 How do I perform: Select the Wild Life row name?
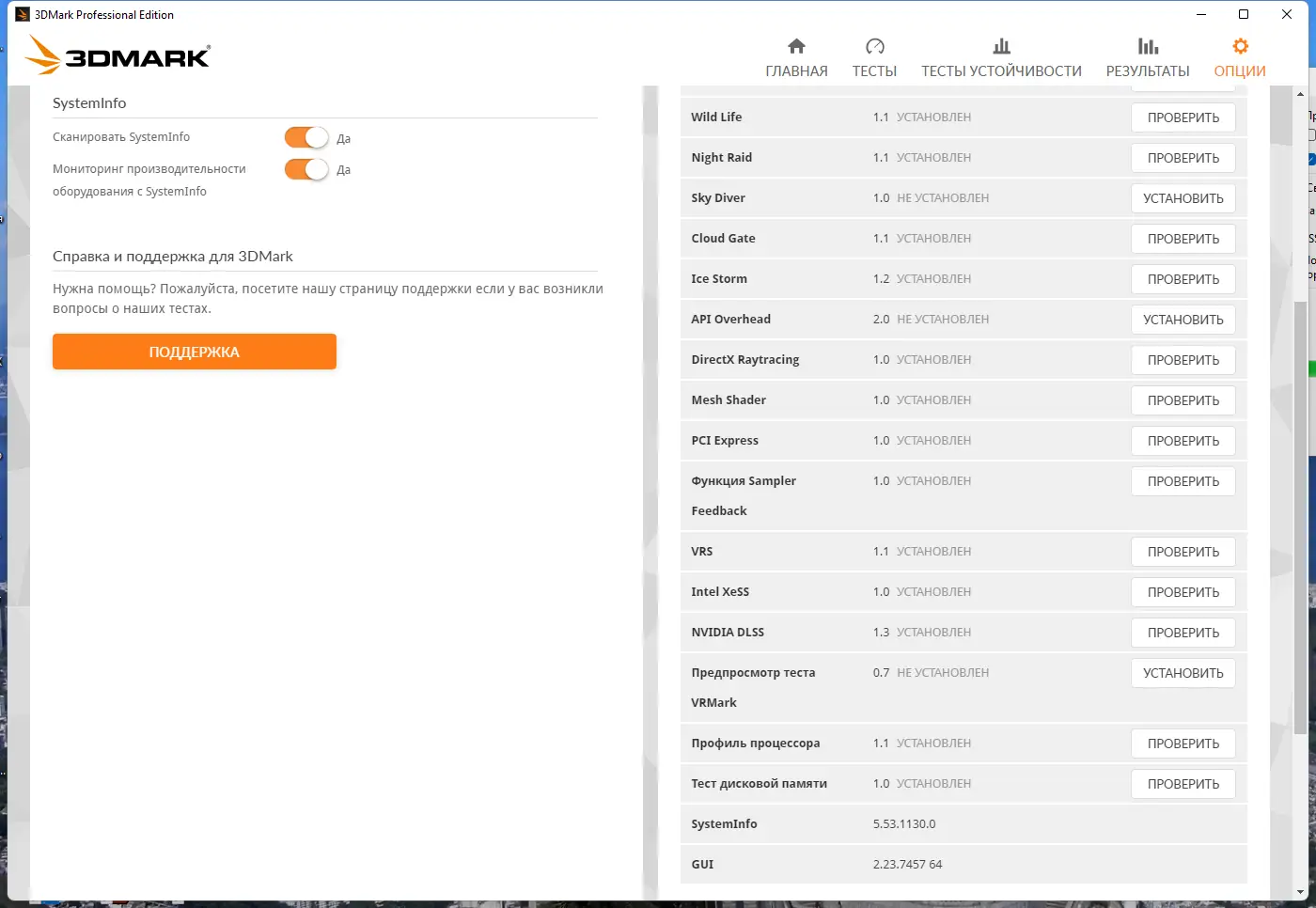click(716, 117)
